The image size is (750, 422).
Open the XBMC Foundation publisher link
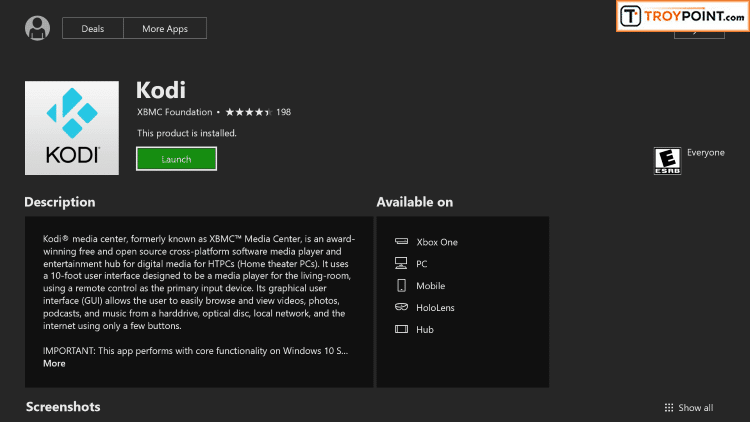[x=175, y=112]
